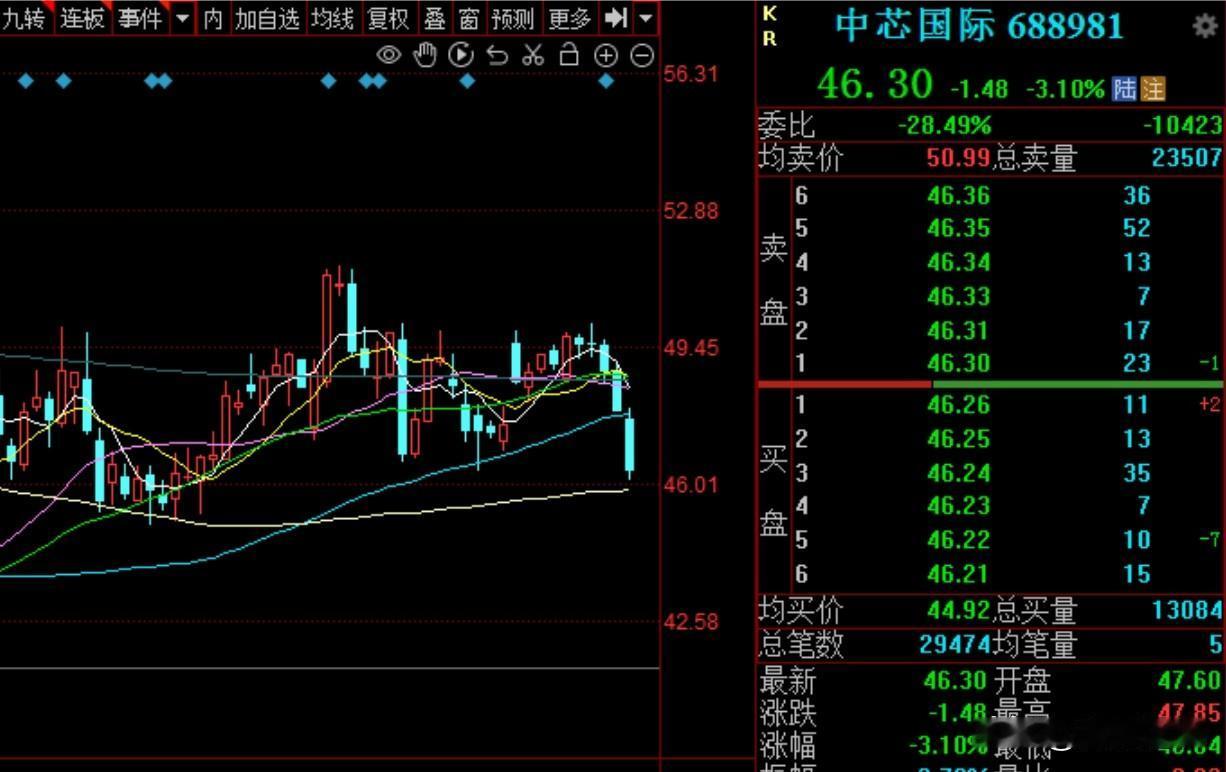Click the 卖盘 sell-side label
This screenshot has width=1226, height=772.
point(774,280)
